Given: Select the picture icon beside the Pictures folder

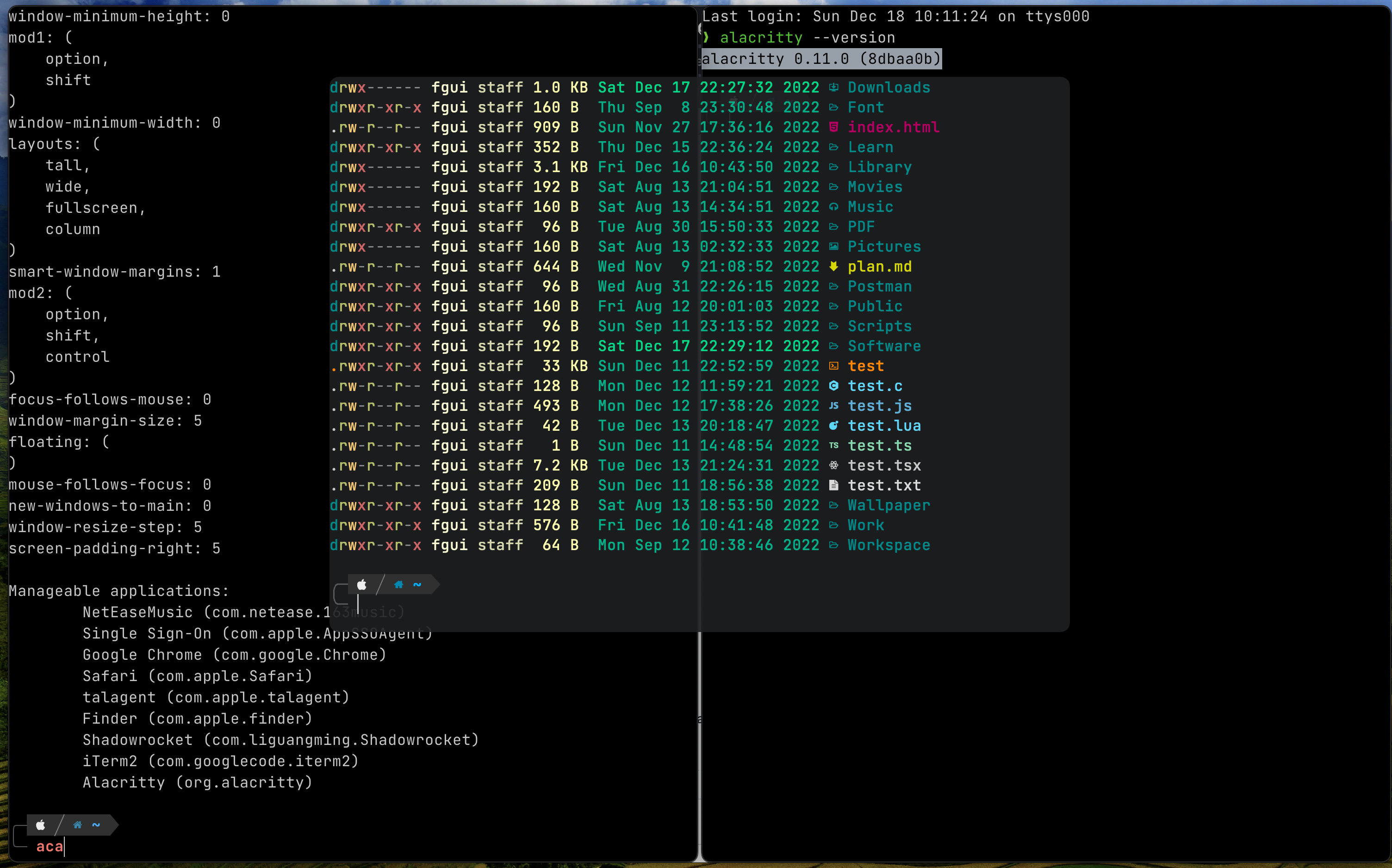Looking at the screenshot, I should [x=834, y=246].
